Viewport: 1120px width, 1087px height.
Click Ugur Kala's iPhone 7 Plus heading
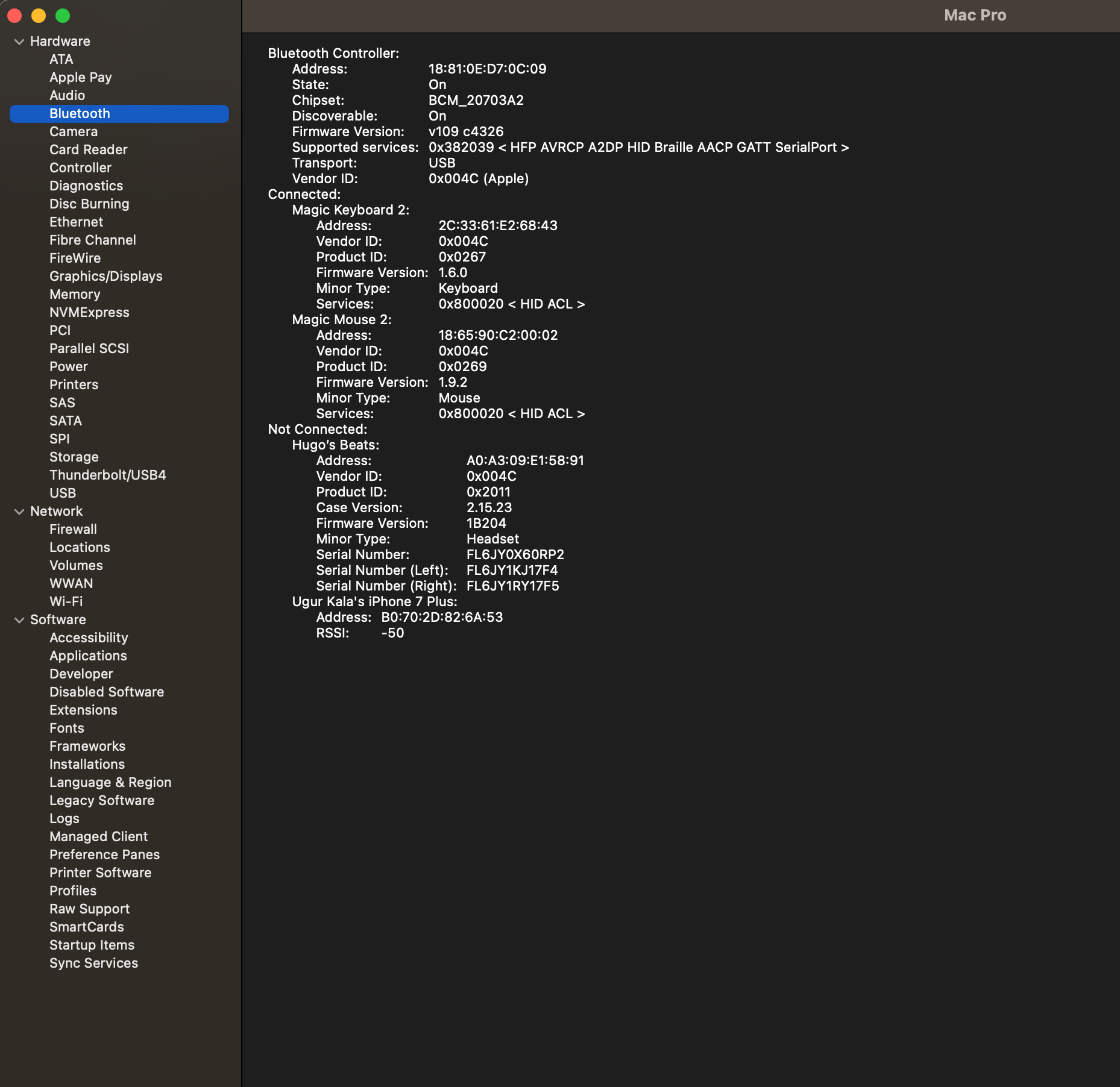pyautogui.click(x=375, y=601)
